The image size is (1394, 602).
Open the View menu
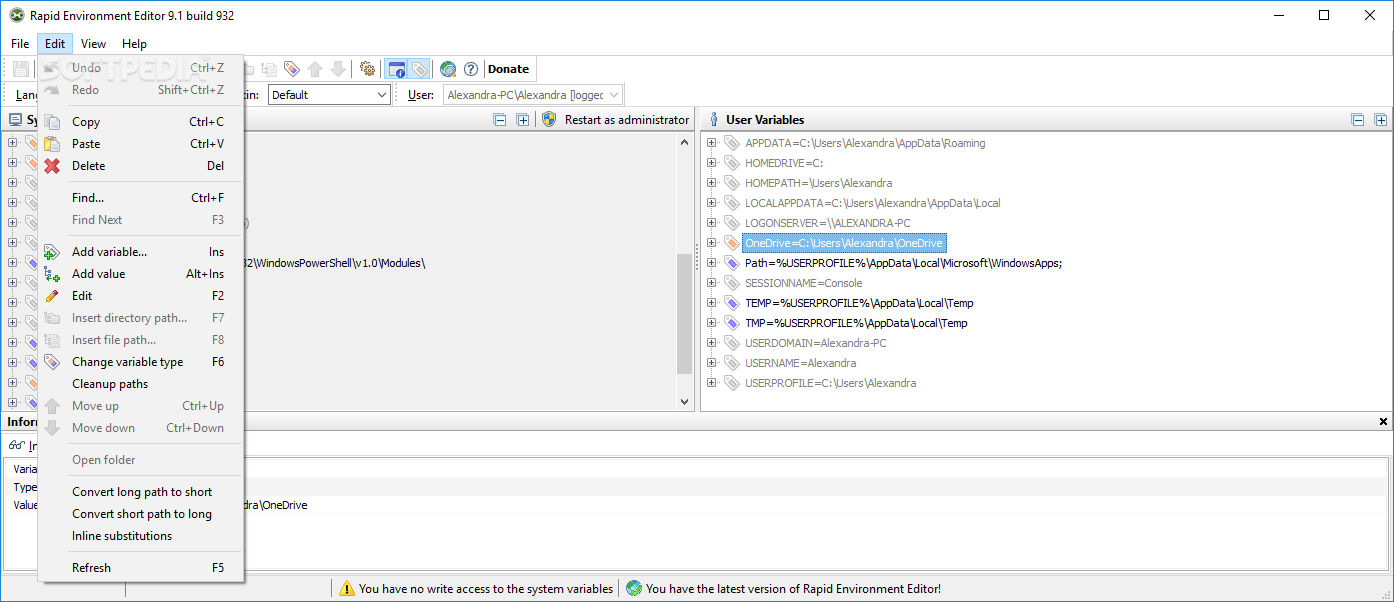click(x=94, y=44)
